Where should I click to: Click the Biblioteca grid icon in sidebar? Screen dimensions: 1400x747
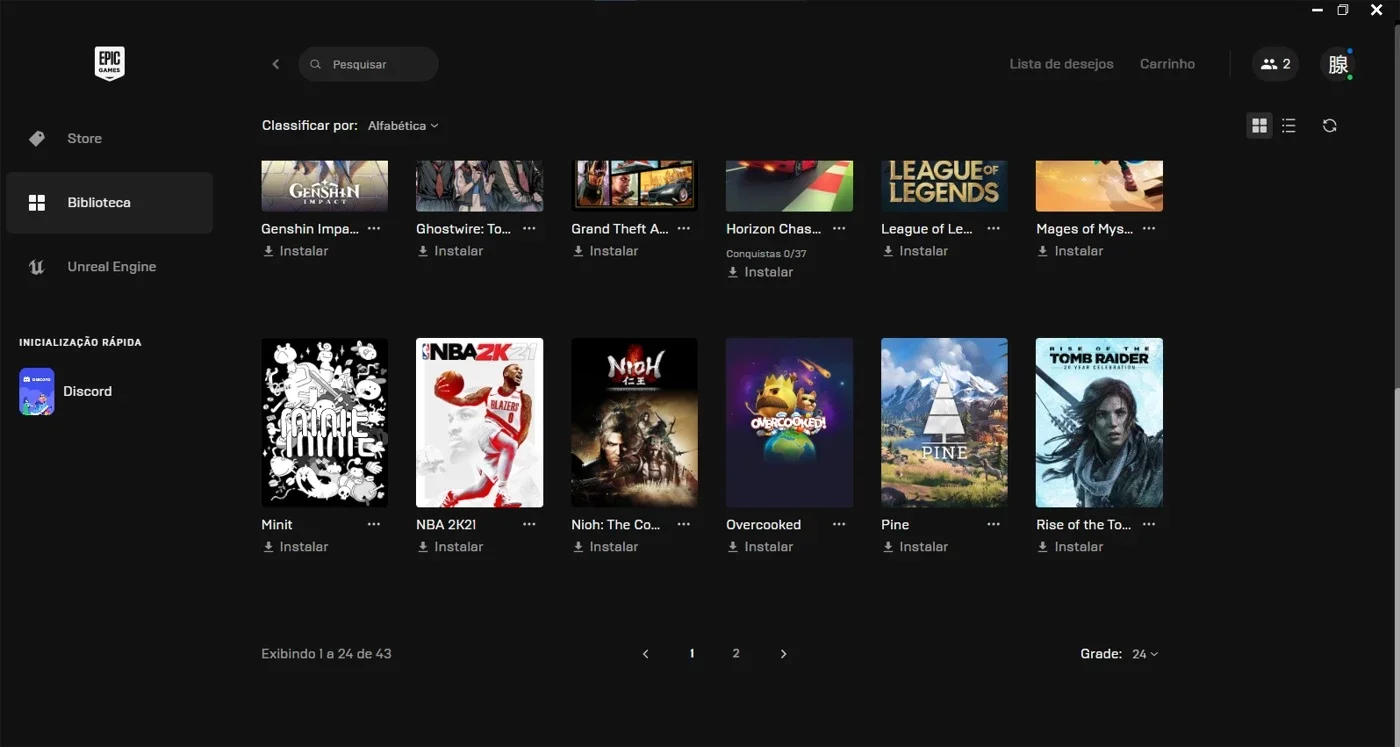(37, 203)
